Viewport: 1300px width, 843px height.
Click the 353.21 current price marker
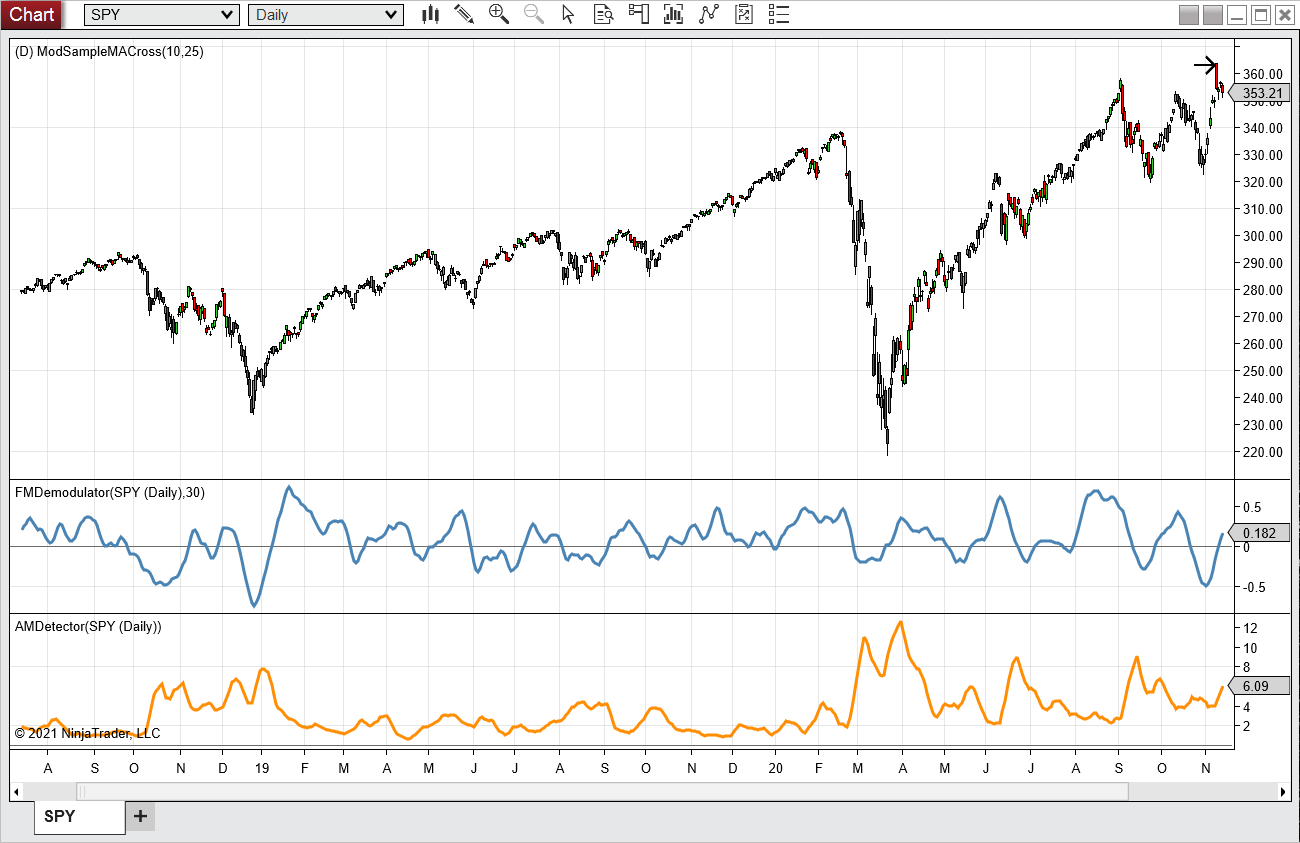pos(1260,93)
